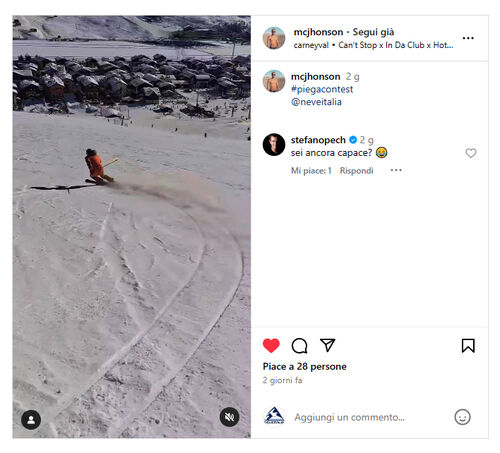Open the comment bubble icon

pos(299,346)
